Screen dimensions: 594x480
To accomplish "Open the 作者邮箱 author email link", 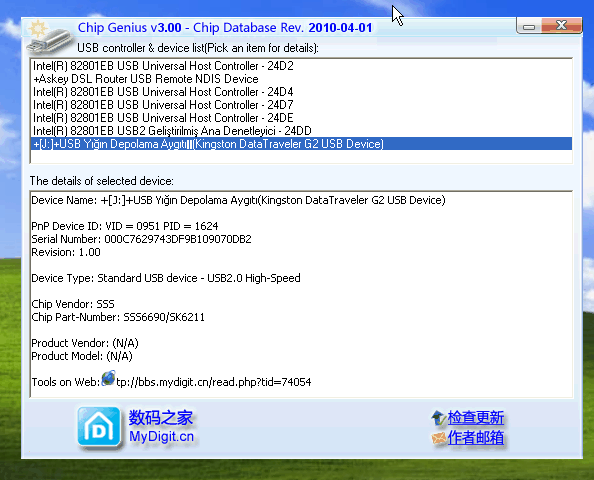I will (x=475, y=438).
